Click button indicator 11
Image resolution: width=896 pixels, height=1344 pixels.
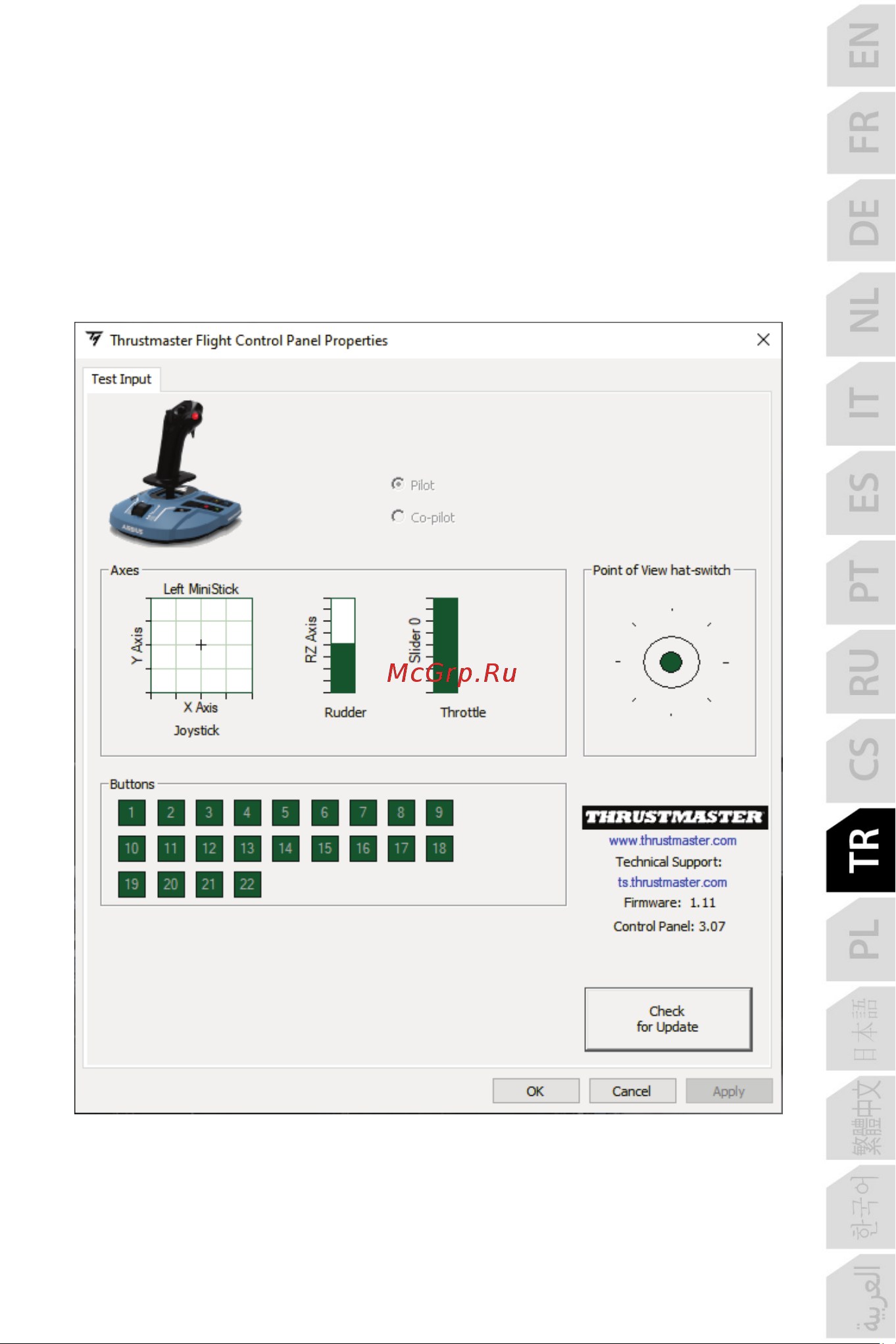[170, 848]
